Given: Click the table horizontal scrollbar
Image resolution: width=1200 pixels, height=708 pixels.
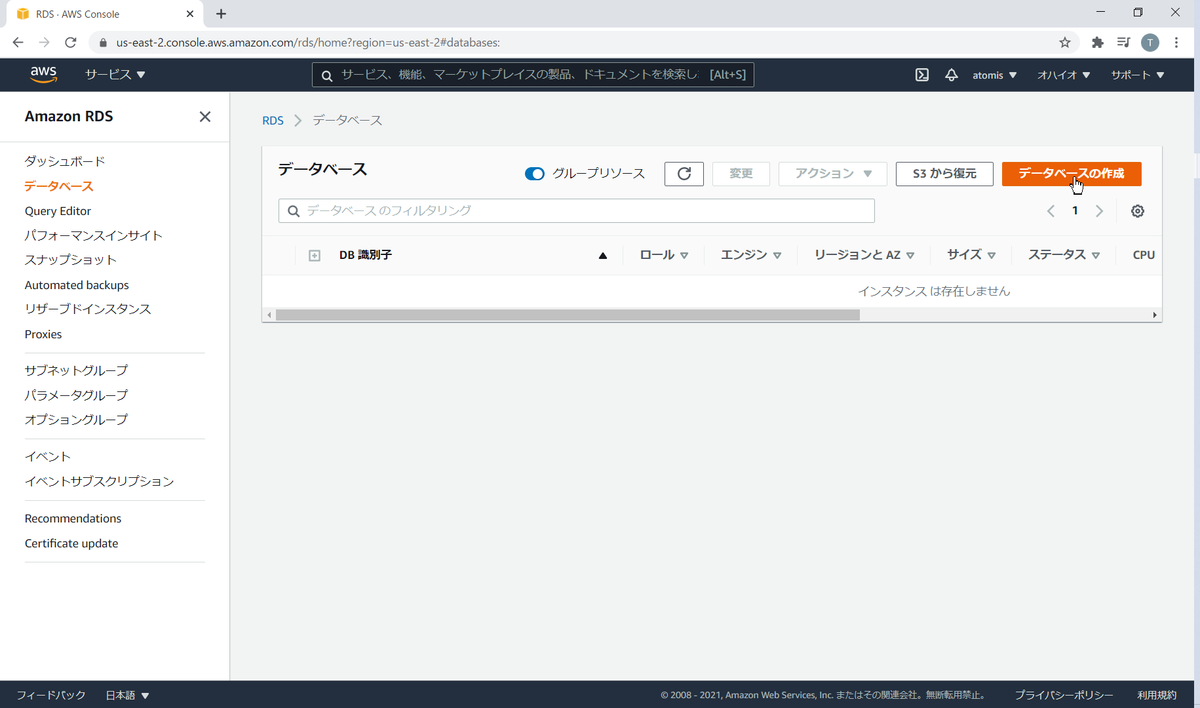Looking at the screenshot, I should (567, 314).
